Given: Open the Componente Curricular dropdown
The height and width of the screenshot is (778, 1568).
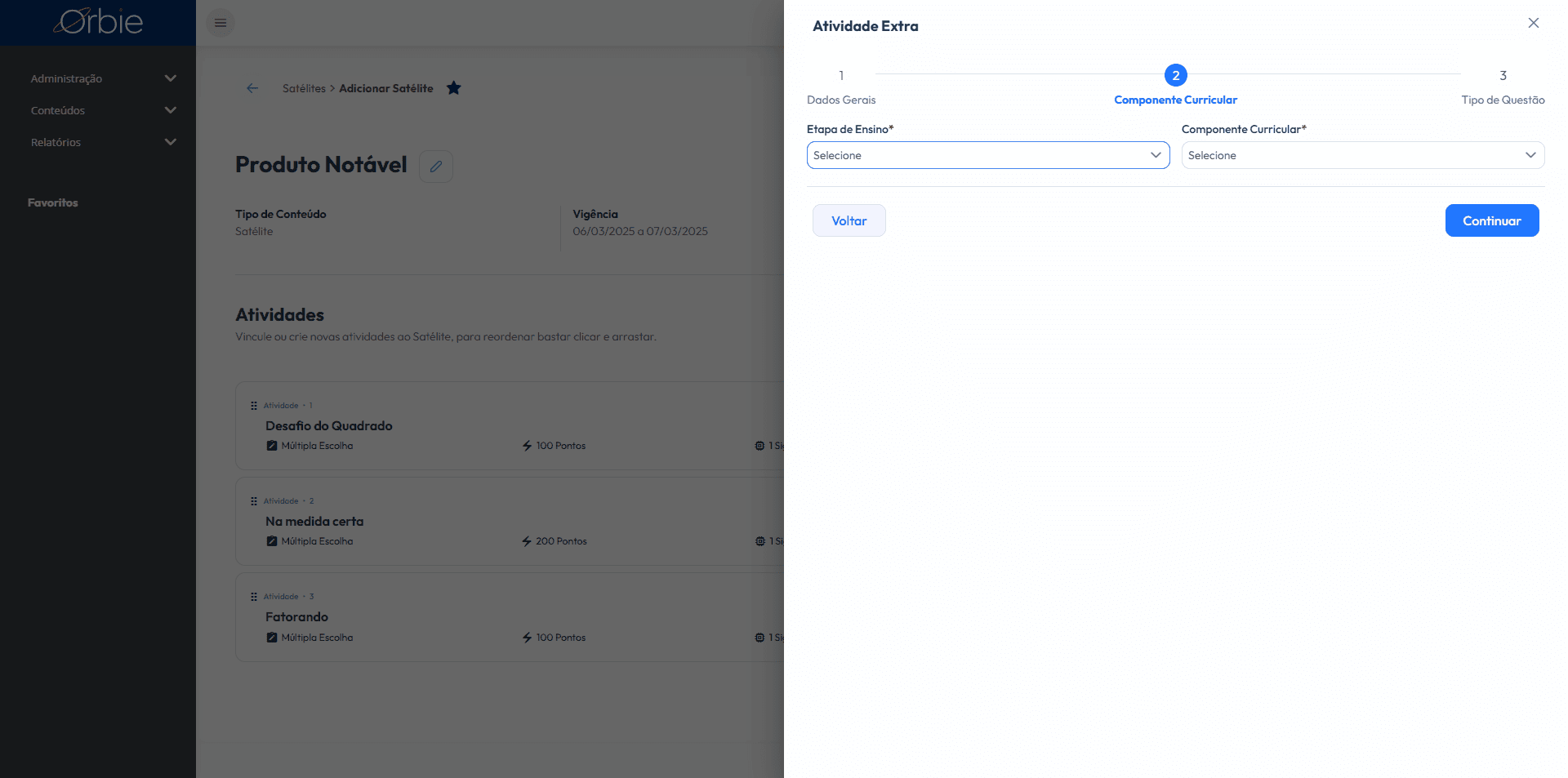Looking at the screenshot, I should coord(1363,155).
